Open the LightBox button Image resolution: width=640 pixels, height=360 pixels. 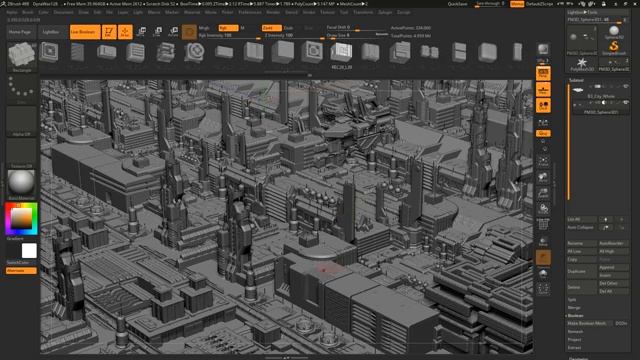pos(51,32)
